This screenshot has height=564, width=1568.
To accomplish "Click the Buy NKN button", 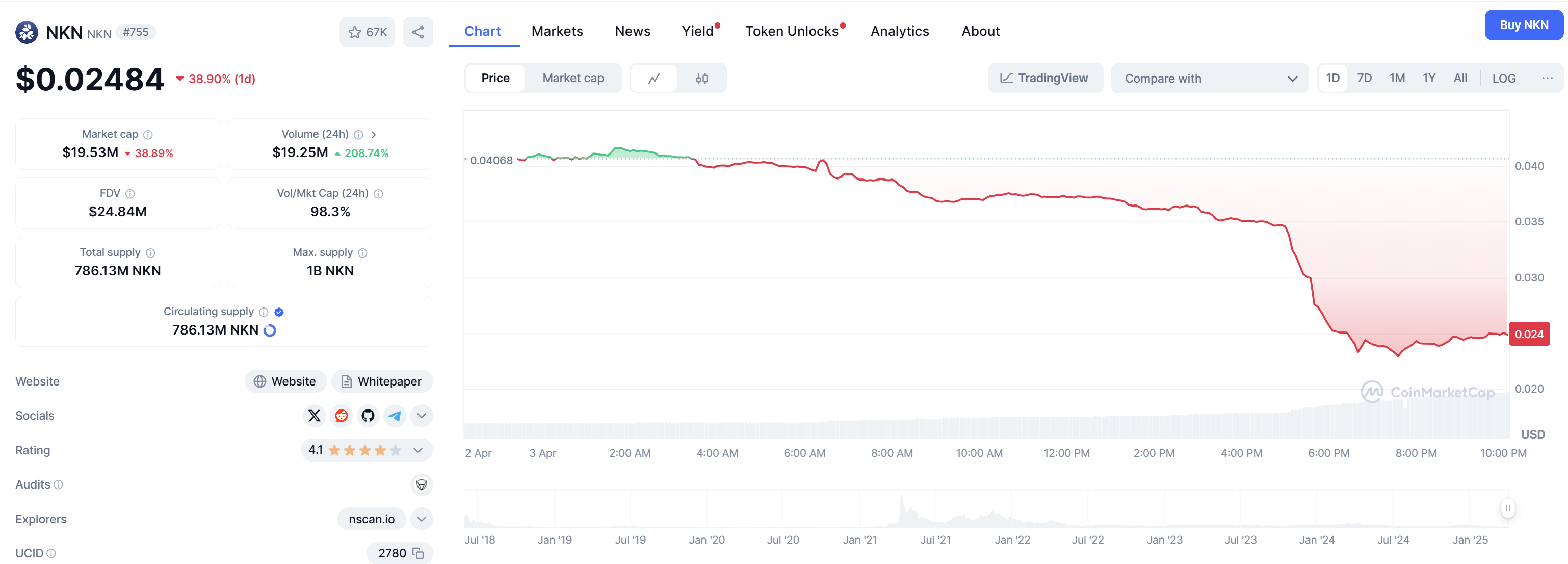I will click(x=1523, y=25).
